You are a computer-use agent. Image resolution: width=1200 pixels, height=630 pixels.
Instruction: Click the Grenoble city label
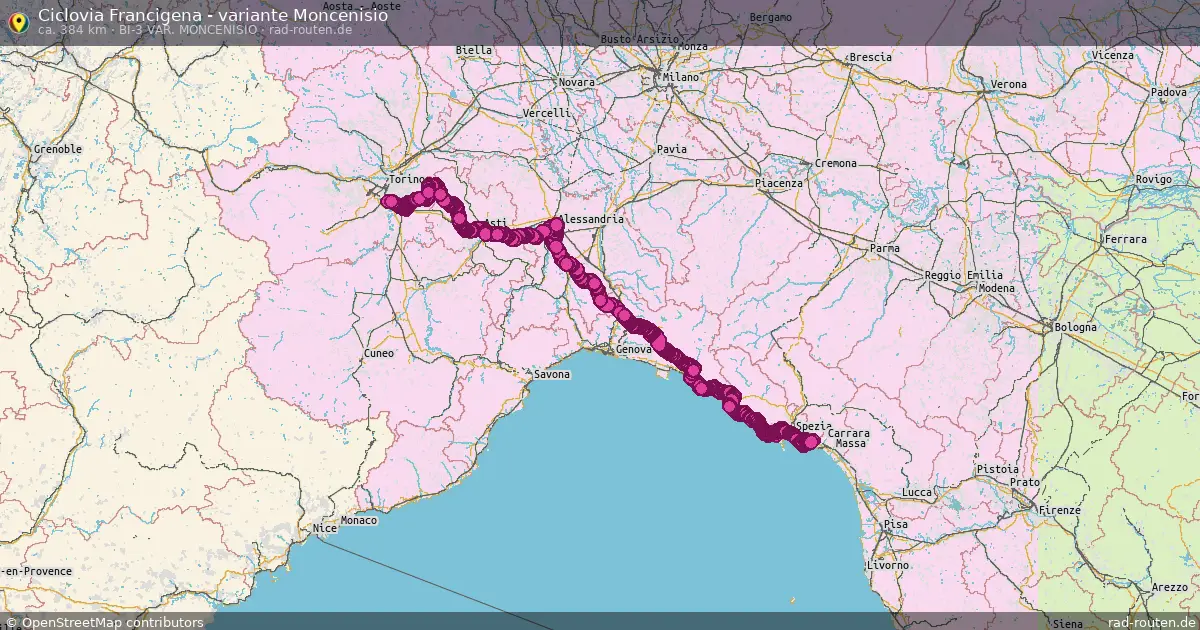57,150
